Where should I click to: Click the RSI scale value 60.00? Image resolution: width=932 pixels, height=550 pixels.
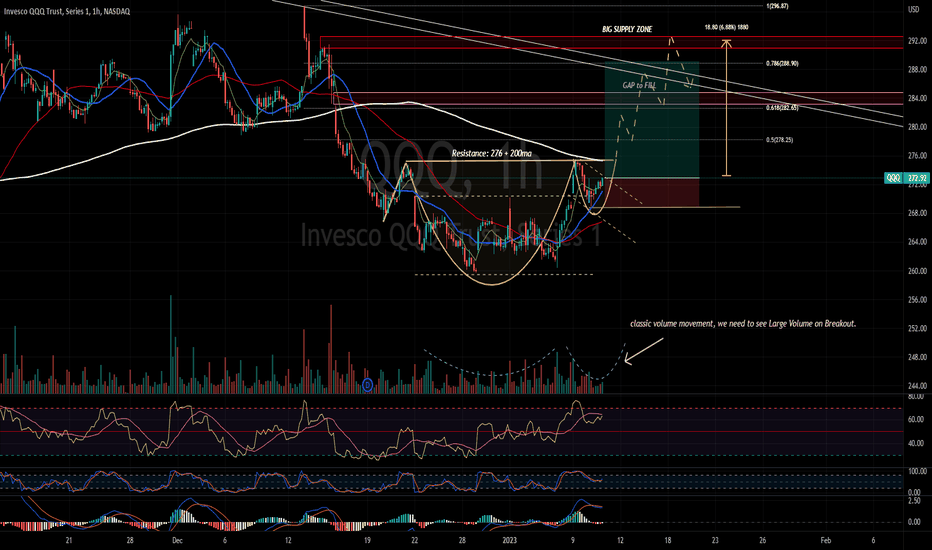pyautogui.click(x=916, y=420)
